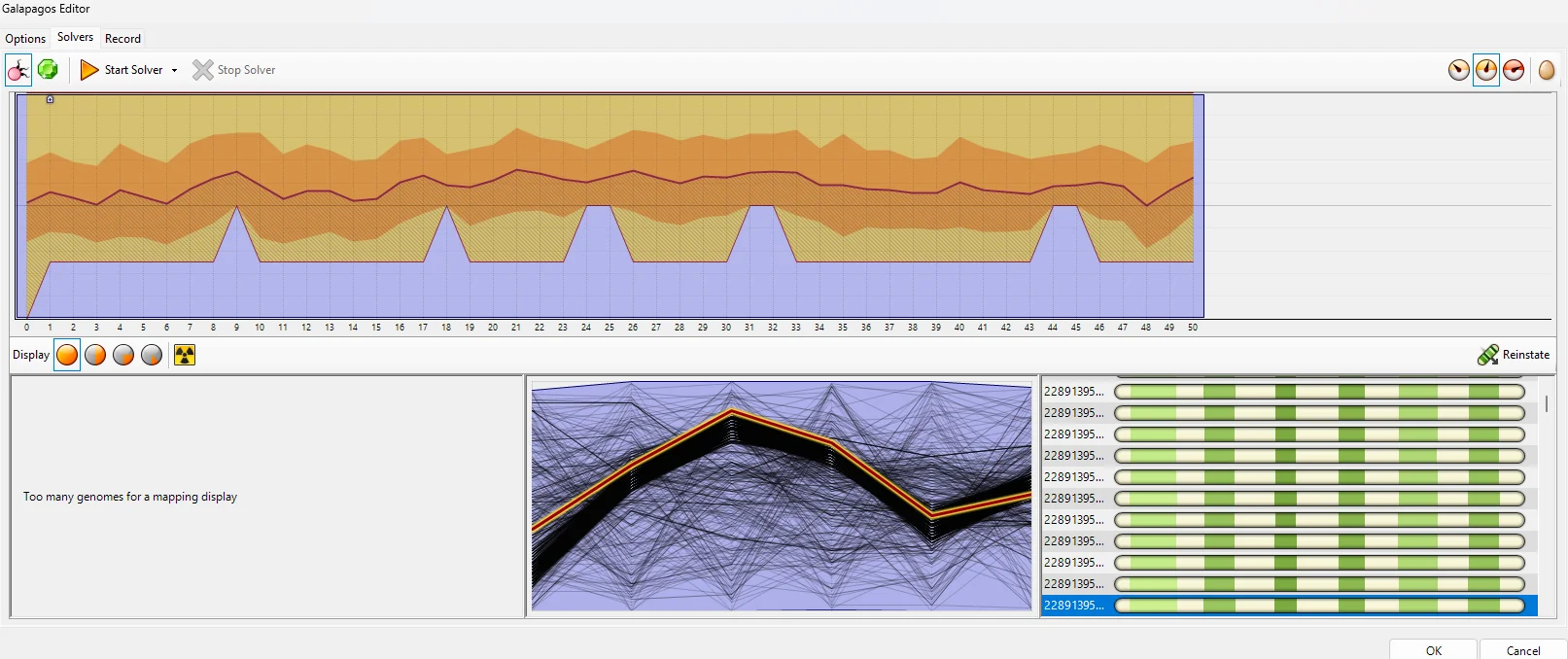The image size is (1568, 659).
Task: Toggle the quarter-orange Display circle
Action: 123,355
